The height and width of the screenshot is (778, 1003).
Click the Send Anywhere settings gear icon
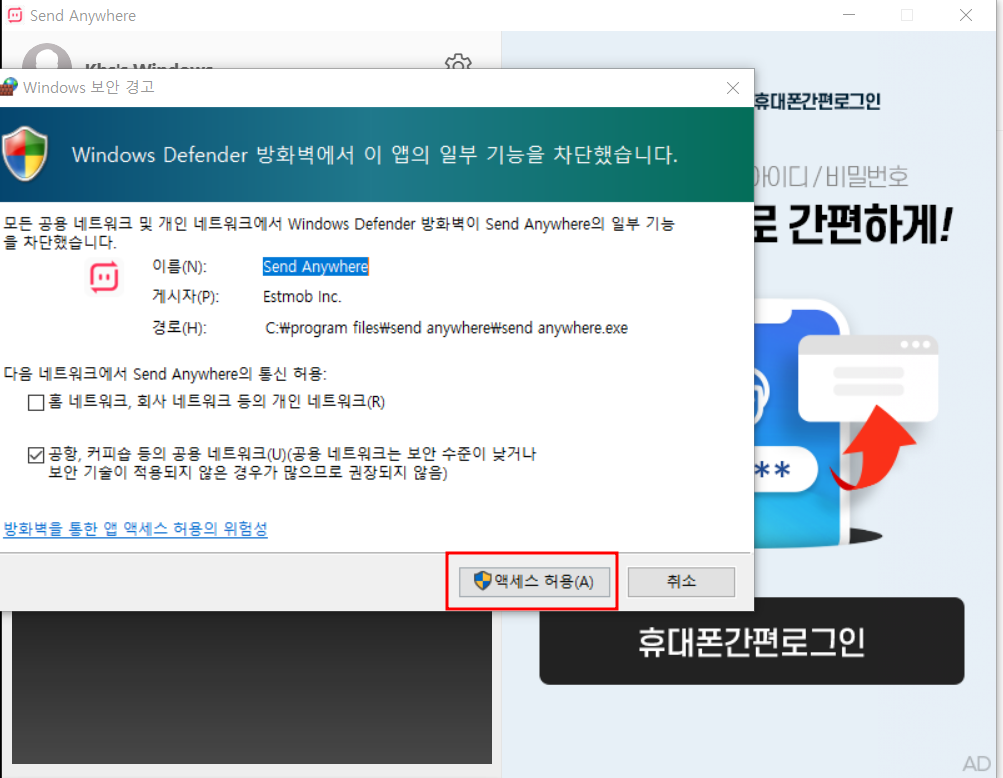pyautogui.click(x=458, y=61)
